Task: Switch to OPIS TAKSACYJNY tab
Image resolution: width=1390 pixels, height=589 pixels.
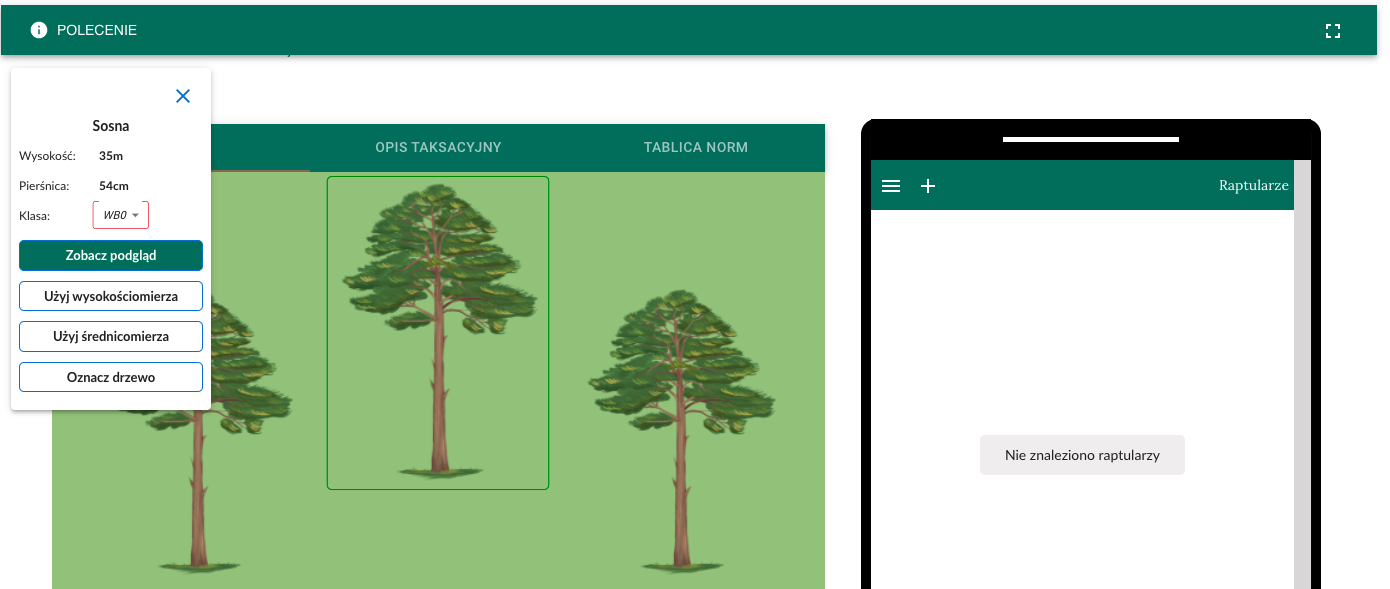Action: [x=438, y=148]
